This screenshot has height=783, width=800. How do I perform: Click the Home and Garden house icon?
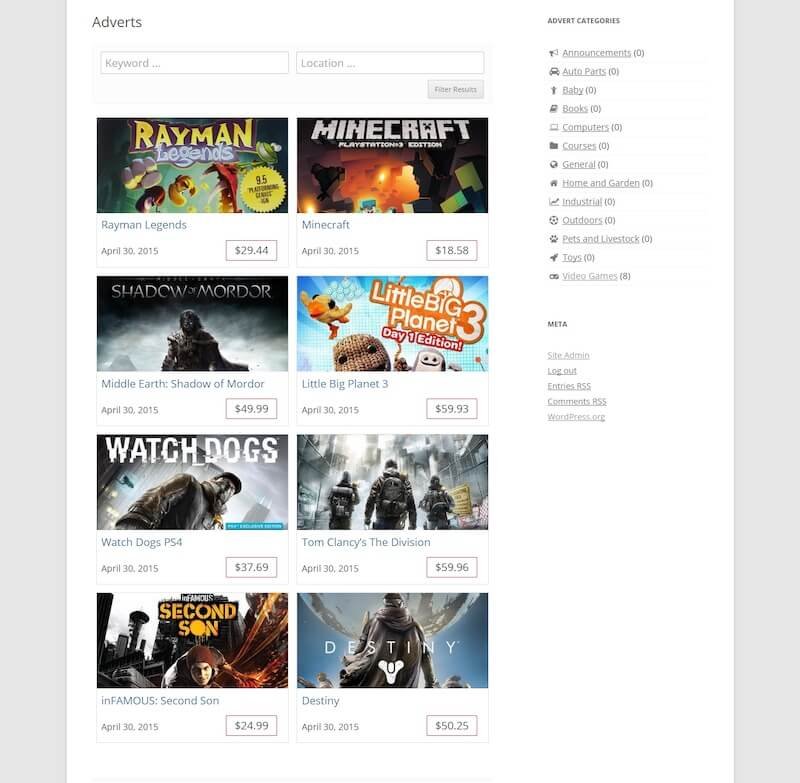click(554, 183)
